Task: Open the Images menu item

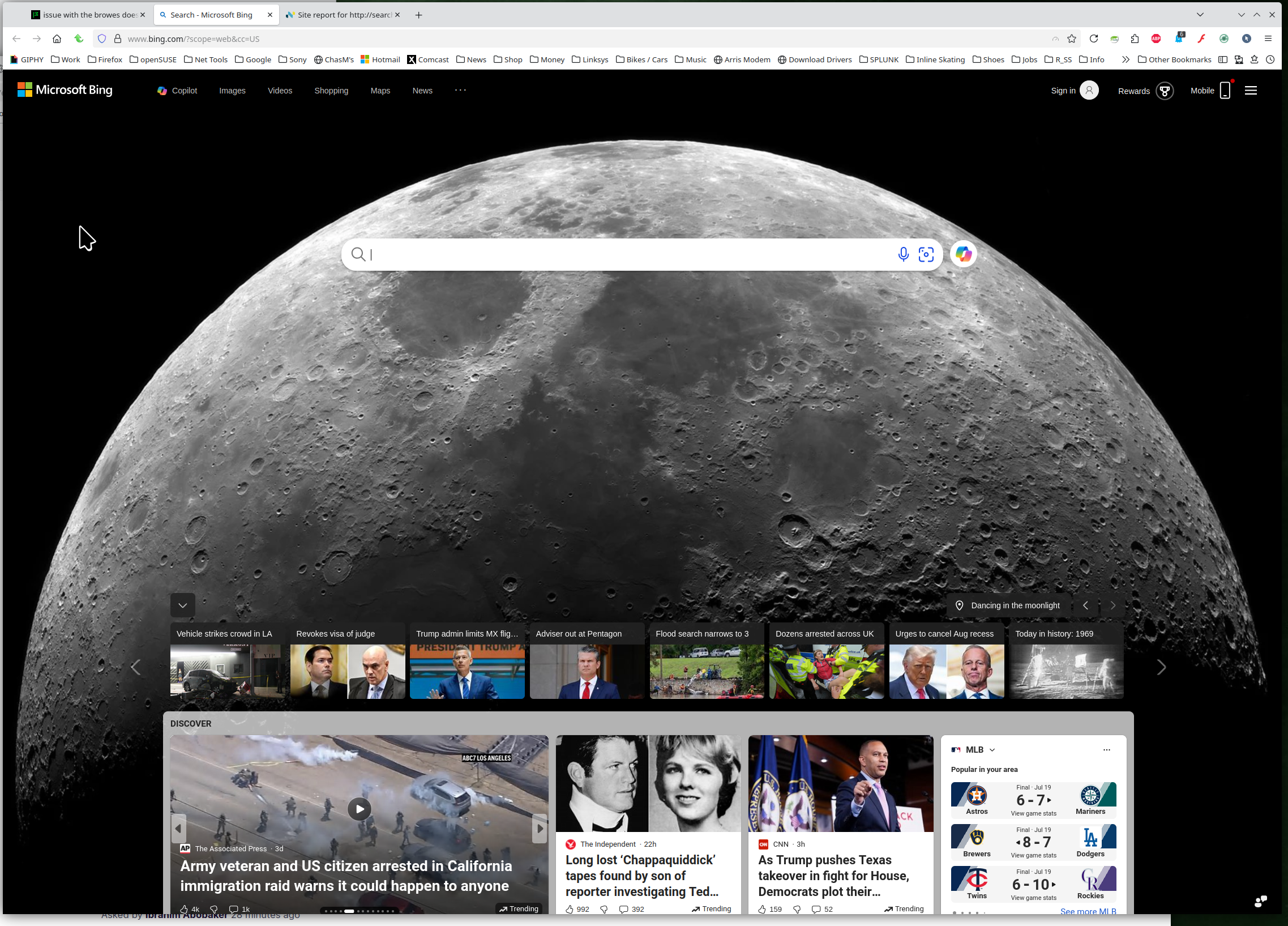Action: 232,91
